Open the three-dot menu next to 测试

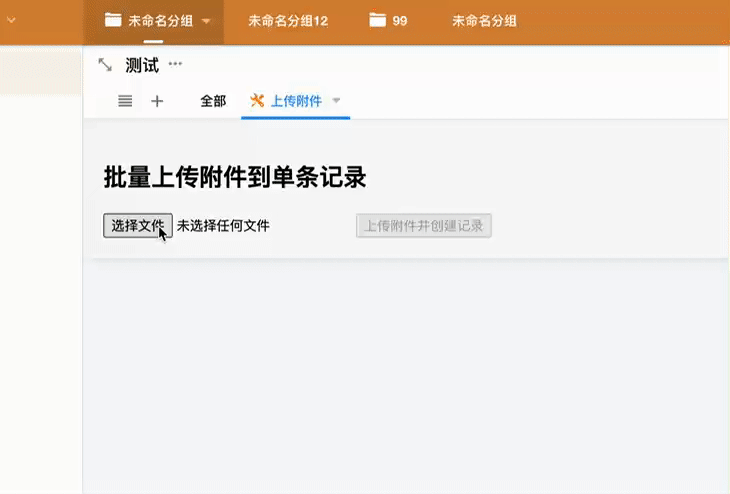[175, 64]
